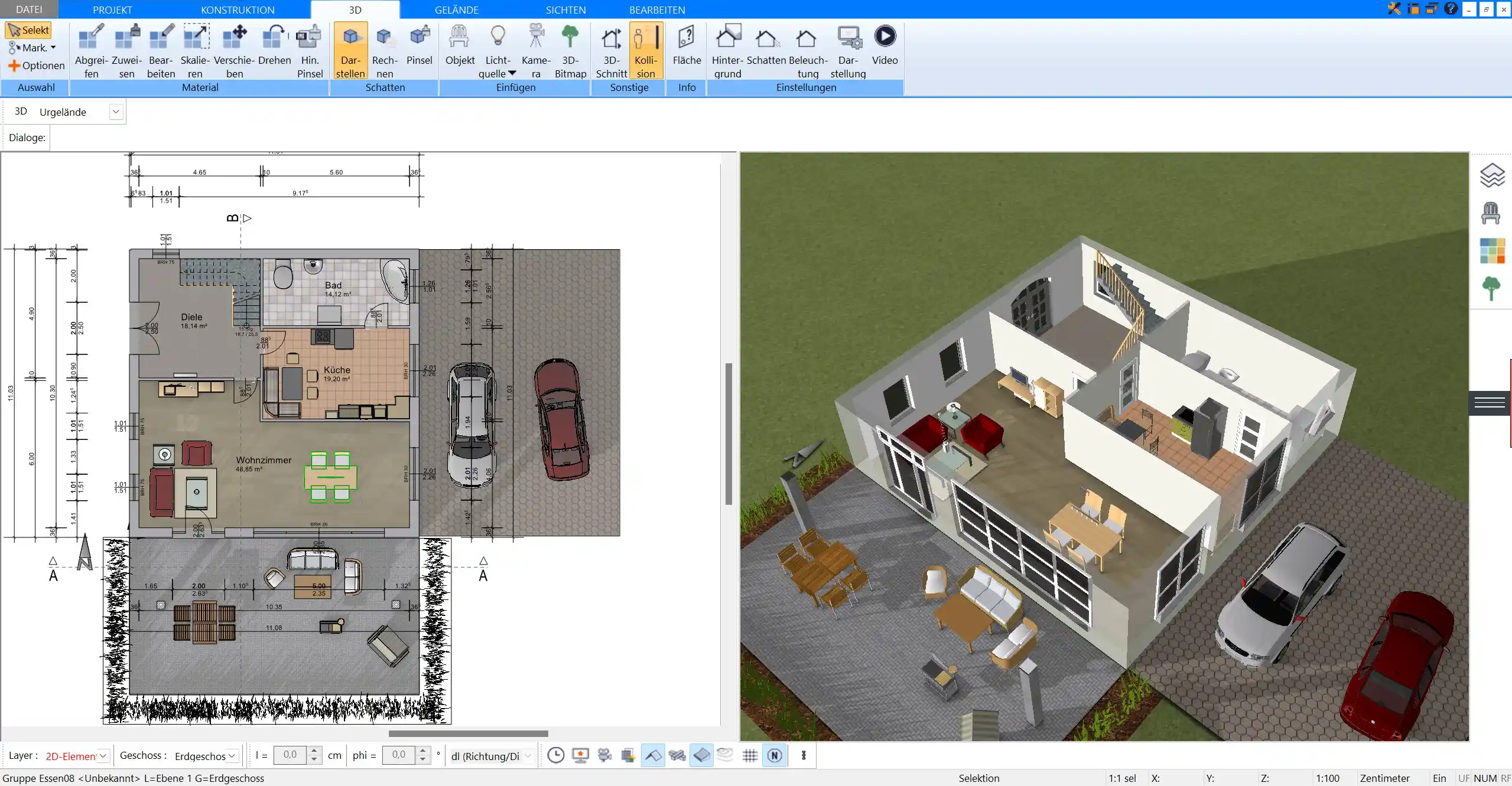Click the monitor presentation icon in bottom toolbar
Screen dimensions: 1512x786
click(581, 755)
